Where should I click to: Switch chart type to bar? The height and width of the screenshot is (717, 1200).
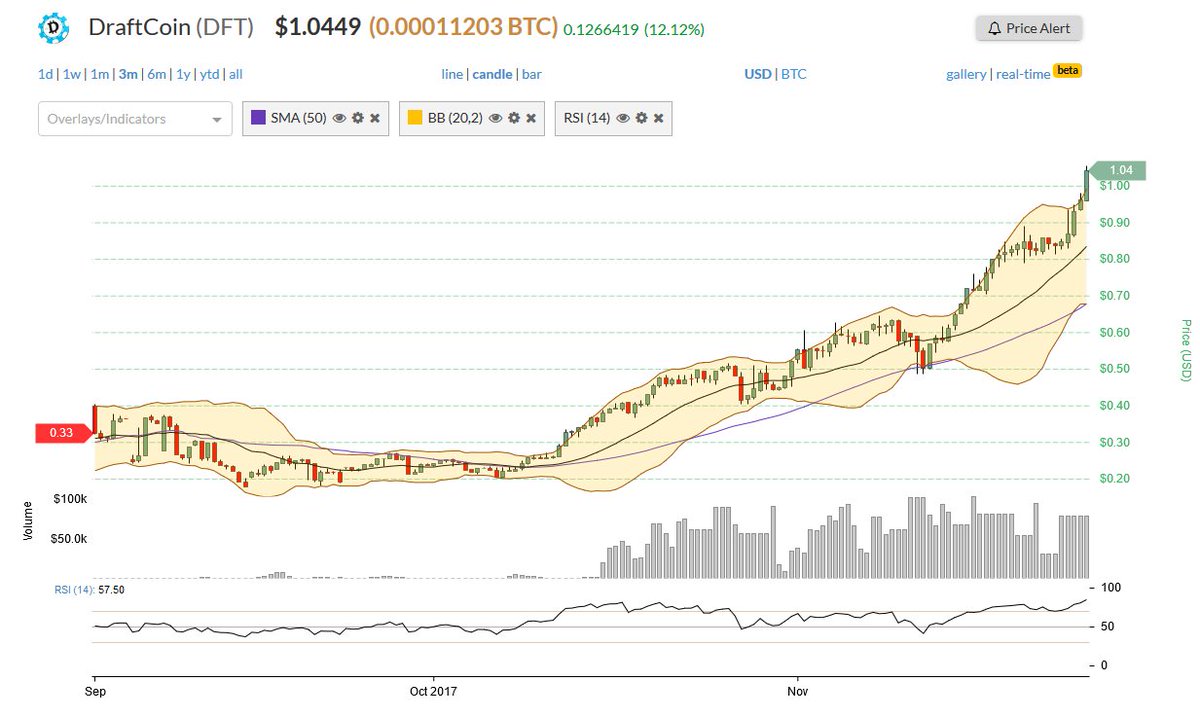tap(531, 74)
